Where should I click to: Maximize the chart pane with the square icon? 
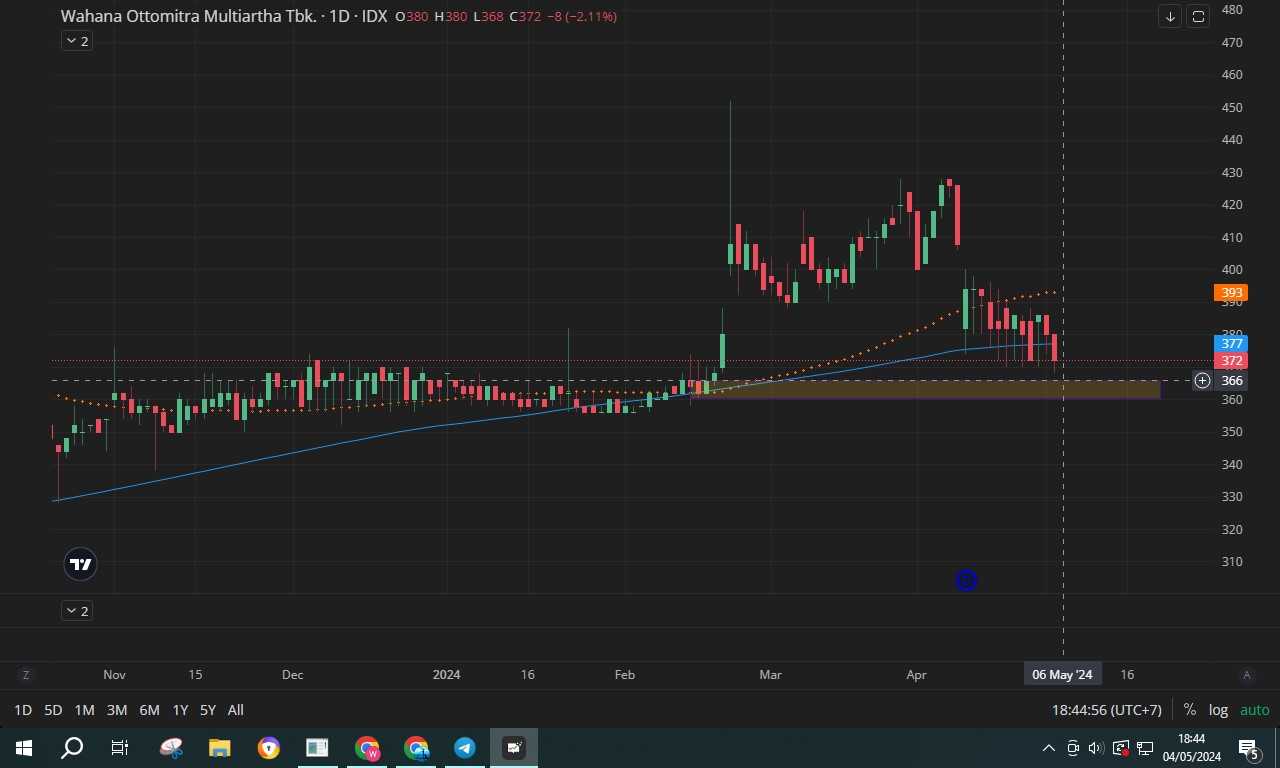coord(1198,16)
